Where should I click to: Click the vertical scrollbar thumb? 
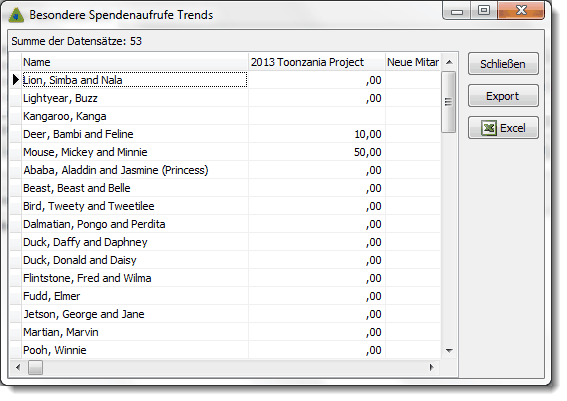click(x=449, y=102)
